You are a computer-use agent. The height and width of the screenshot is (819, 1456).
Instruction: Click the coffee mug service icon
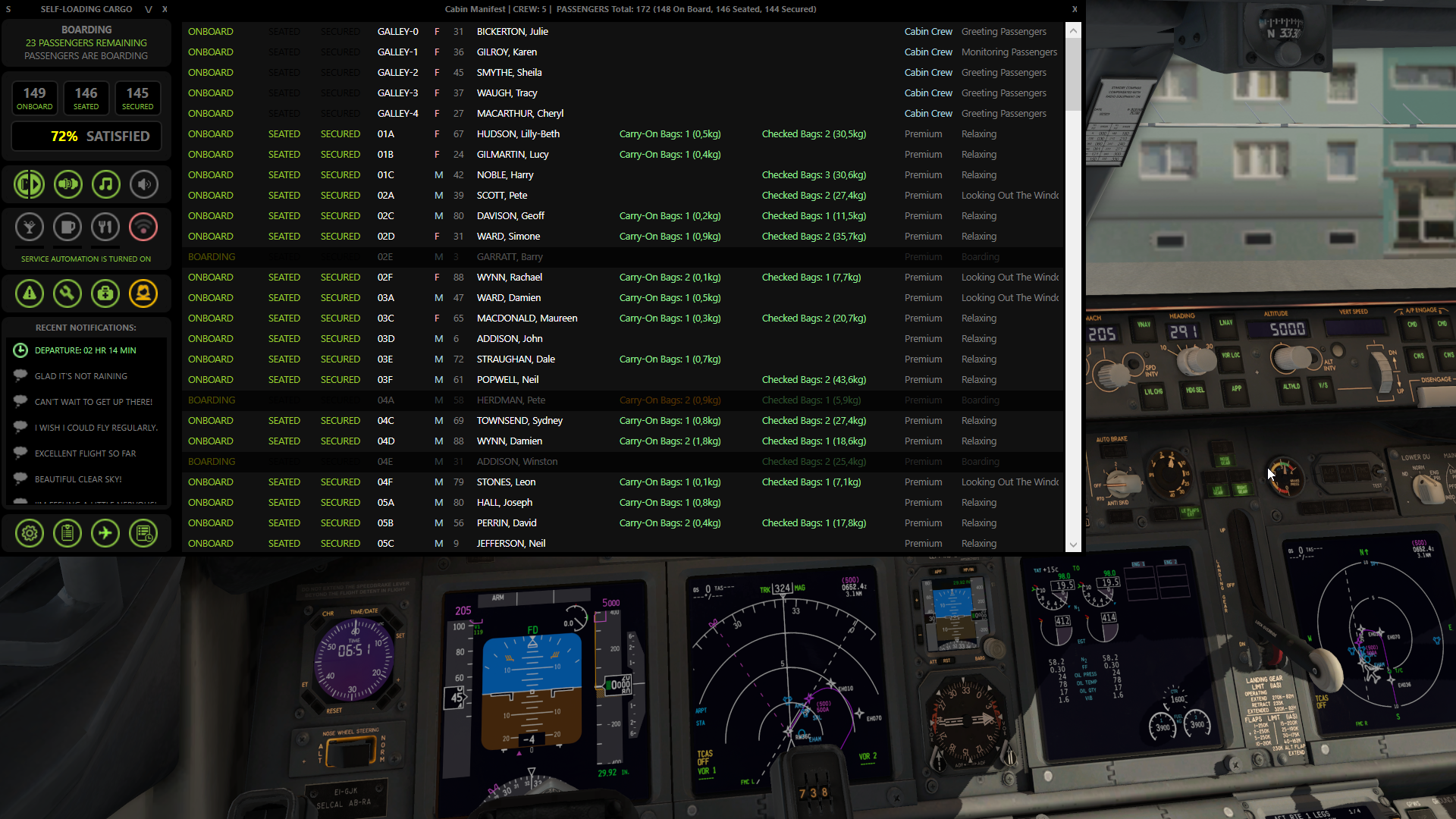(x=67, y=227)
